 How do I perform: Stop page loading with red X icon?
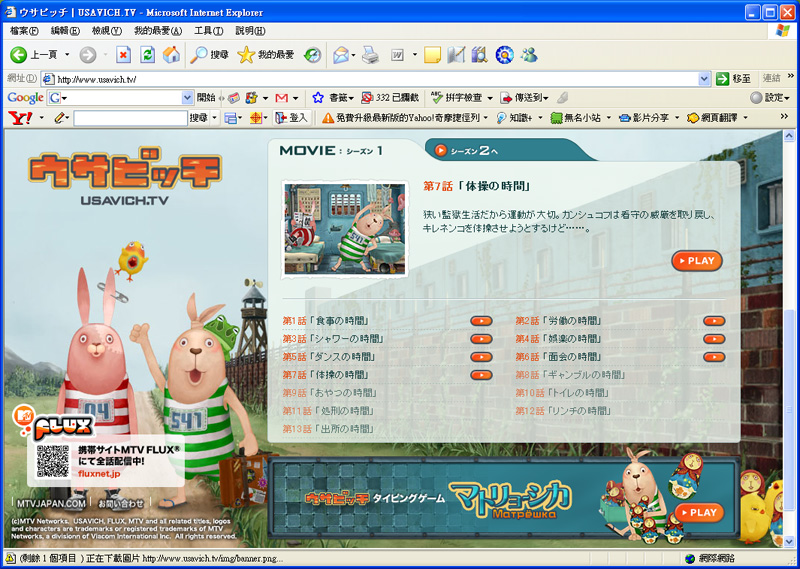[123, 55]
